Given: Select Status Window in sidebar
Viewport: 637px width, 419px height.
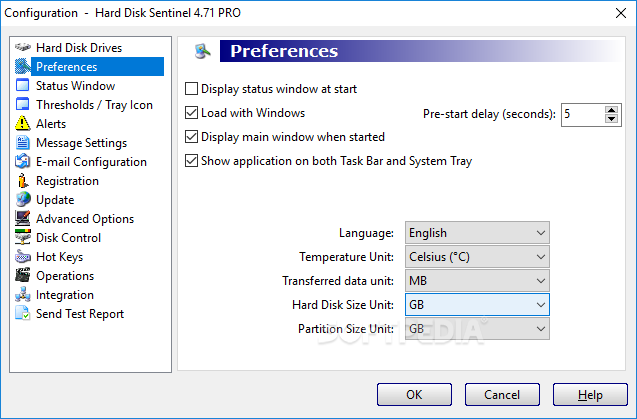Looking at the screenshot, I should coord(76,86).
